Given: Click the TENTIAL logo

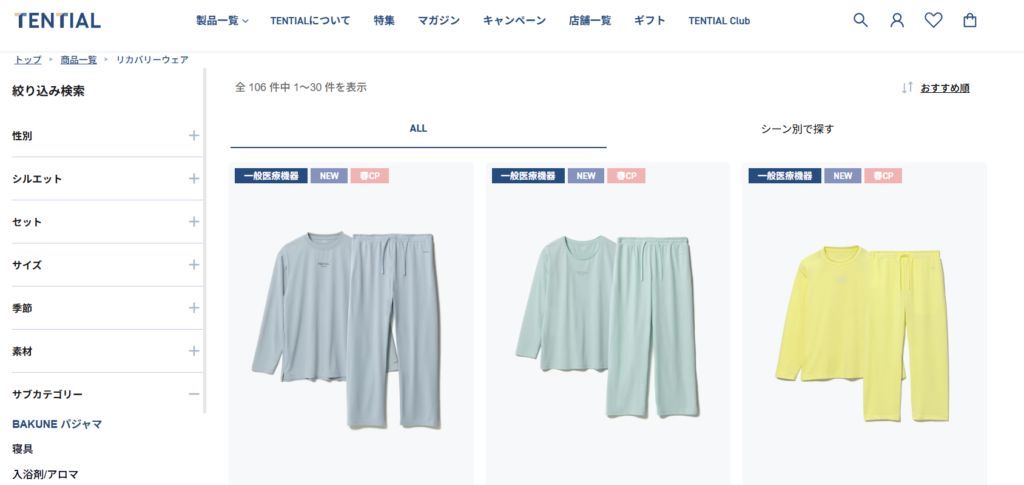Looking at the screenshot, I should pos(57,20).
